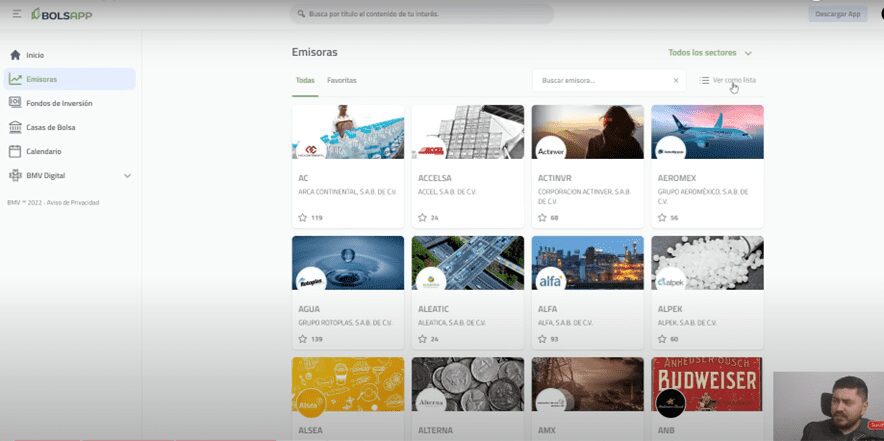This screenshot has width=884, height=441.
Task: Click the BolsApp logo
Action: pos(62,14)
